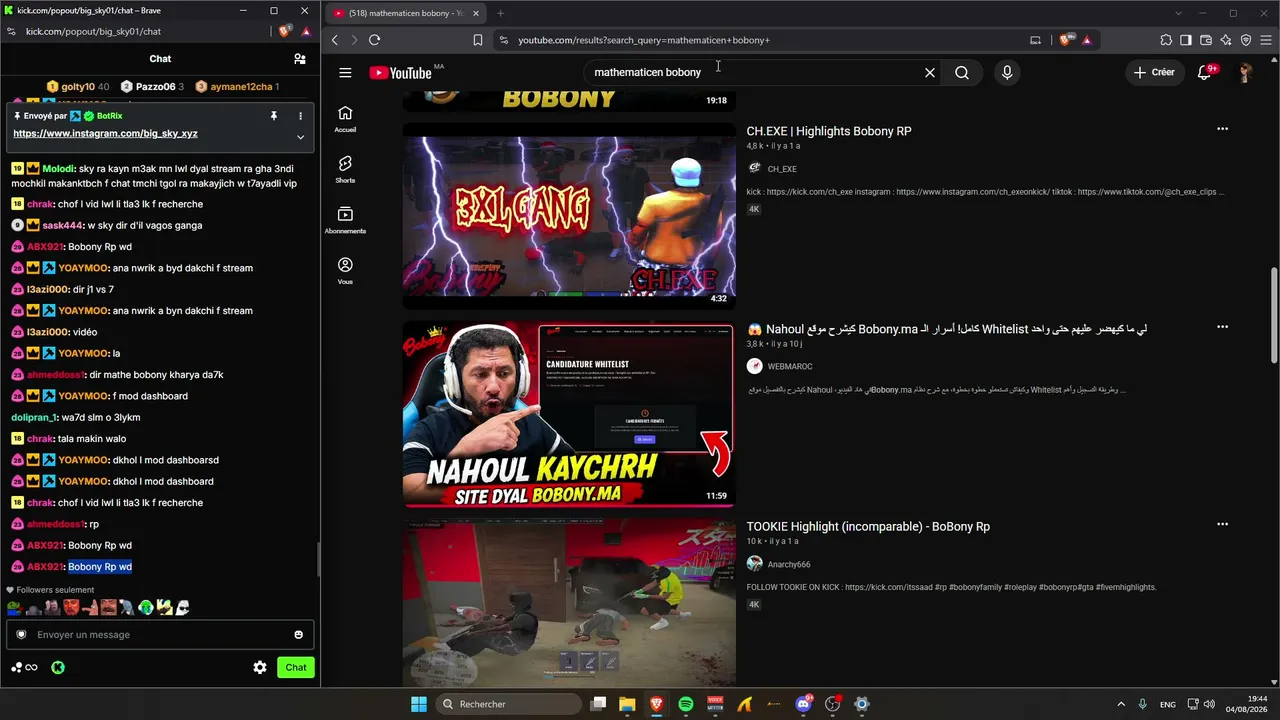Open the channel points infinity icon
The width and height of the screenshot is (1280, 720).
coord(25,667)
